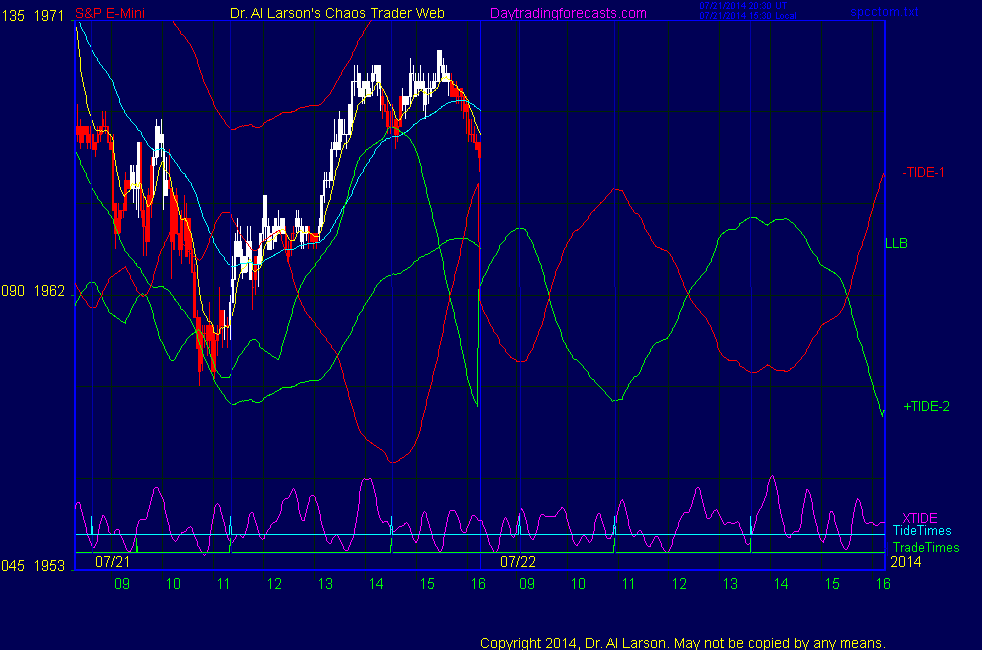
Task: Click the '090 1962' price axis label
Action: (33, 291)
